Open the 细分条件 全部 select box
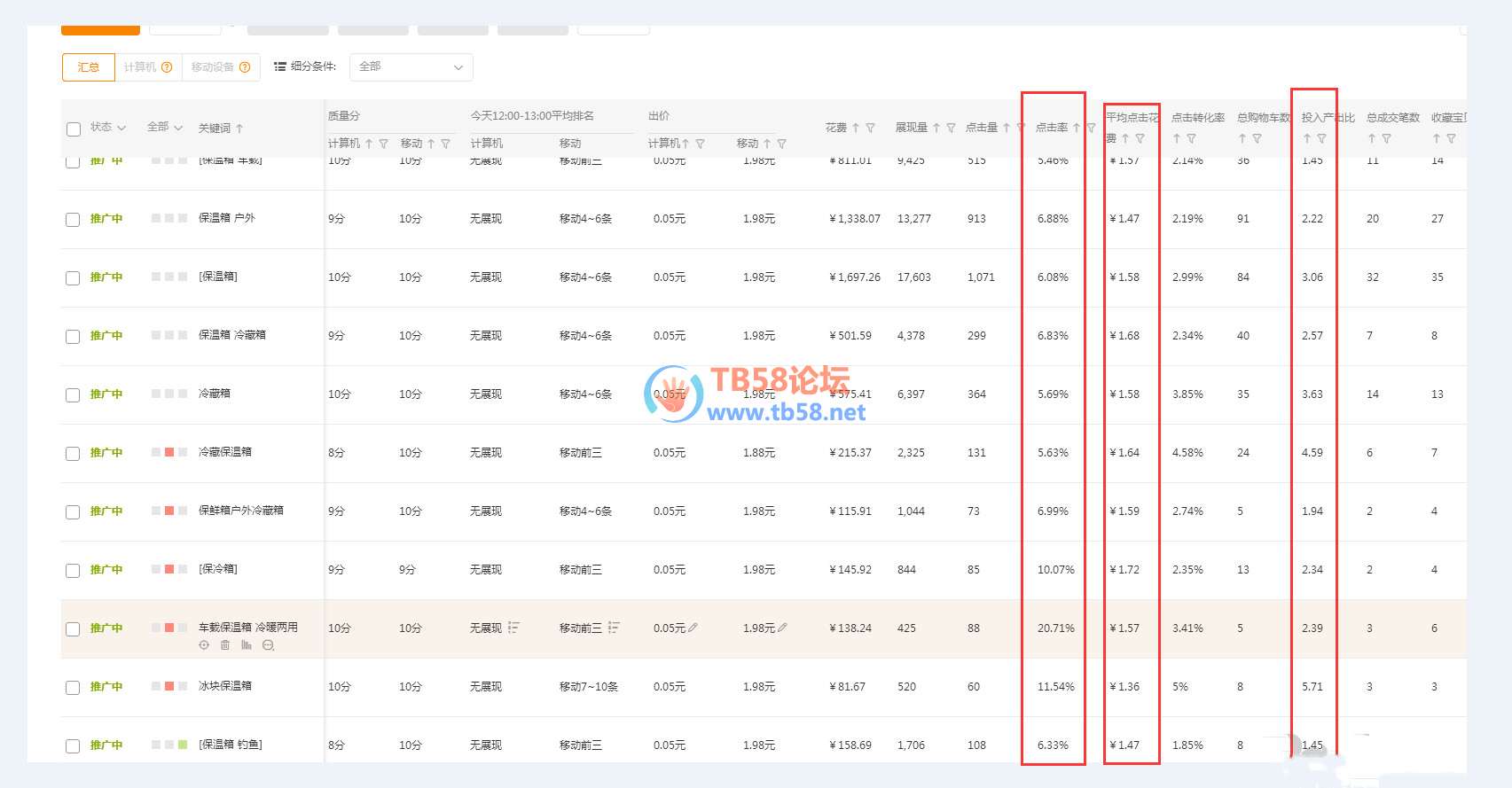This screenshot has width=1512, height=788. tap(411, 67)
